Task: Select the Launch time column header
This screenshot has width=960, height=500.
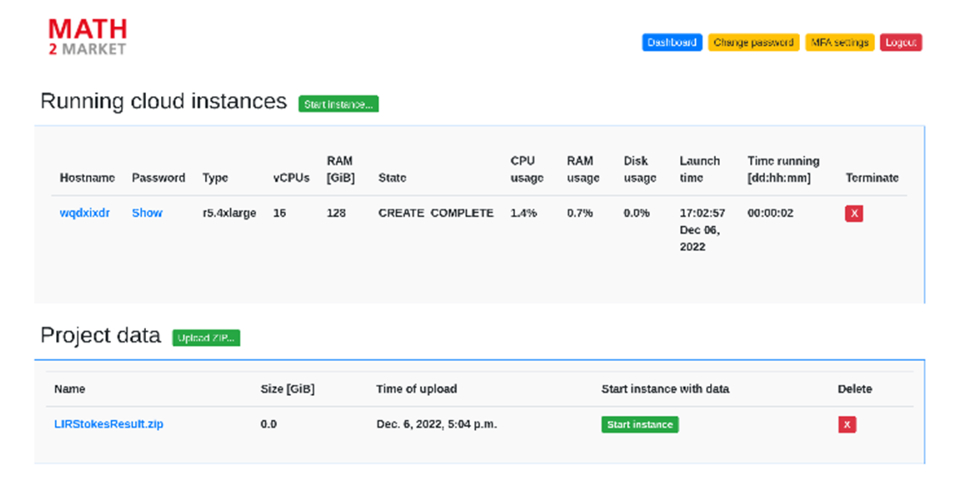Action: coord(699,169)
